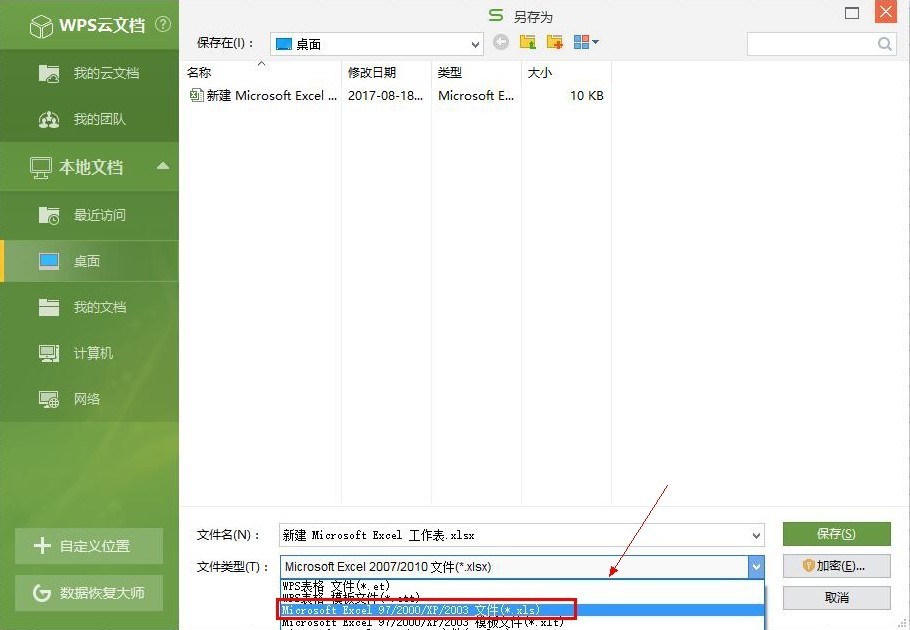
Task: Go back with the back arrow icon
Action: tap(501, 42)
